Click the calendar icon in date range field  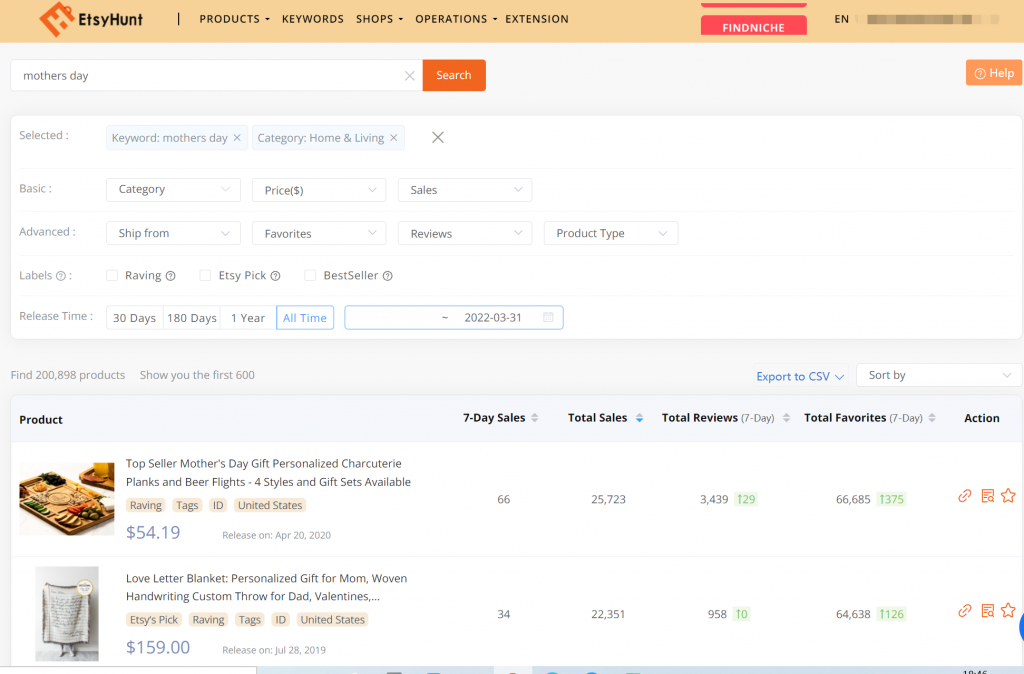(x=548, y=318)
